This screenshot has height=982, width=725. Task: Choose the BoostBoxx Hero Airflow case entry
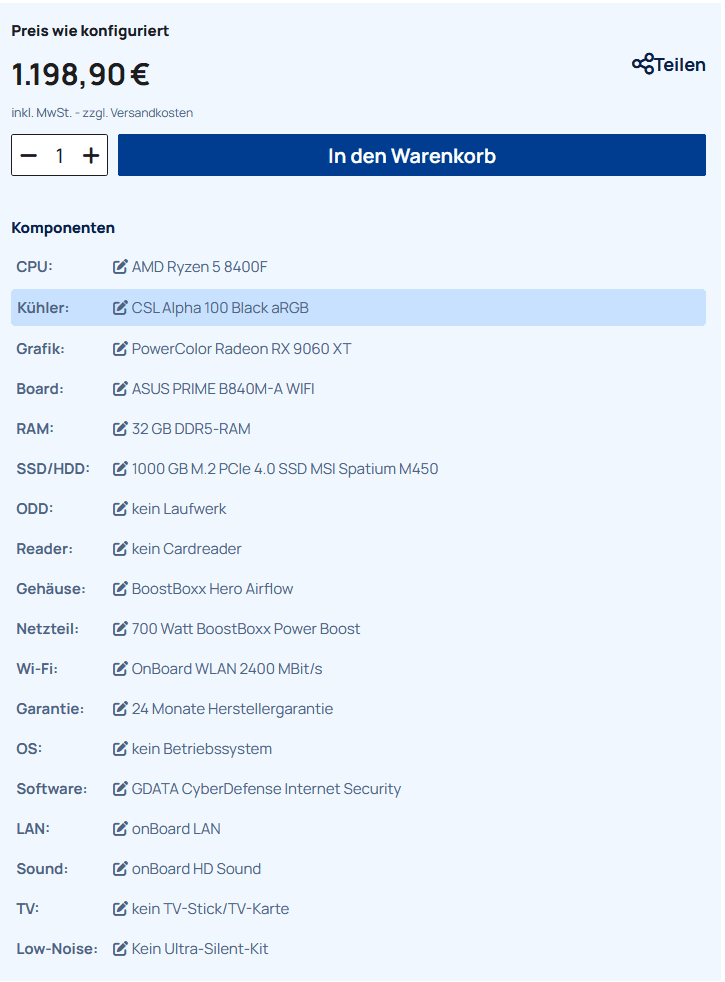pos(212,589)
